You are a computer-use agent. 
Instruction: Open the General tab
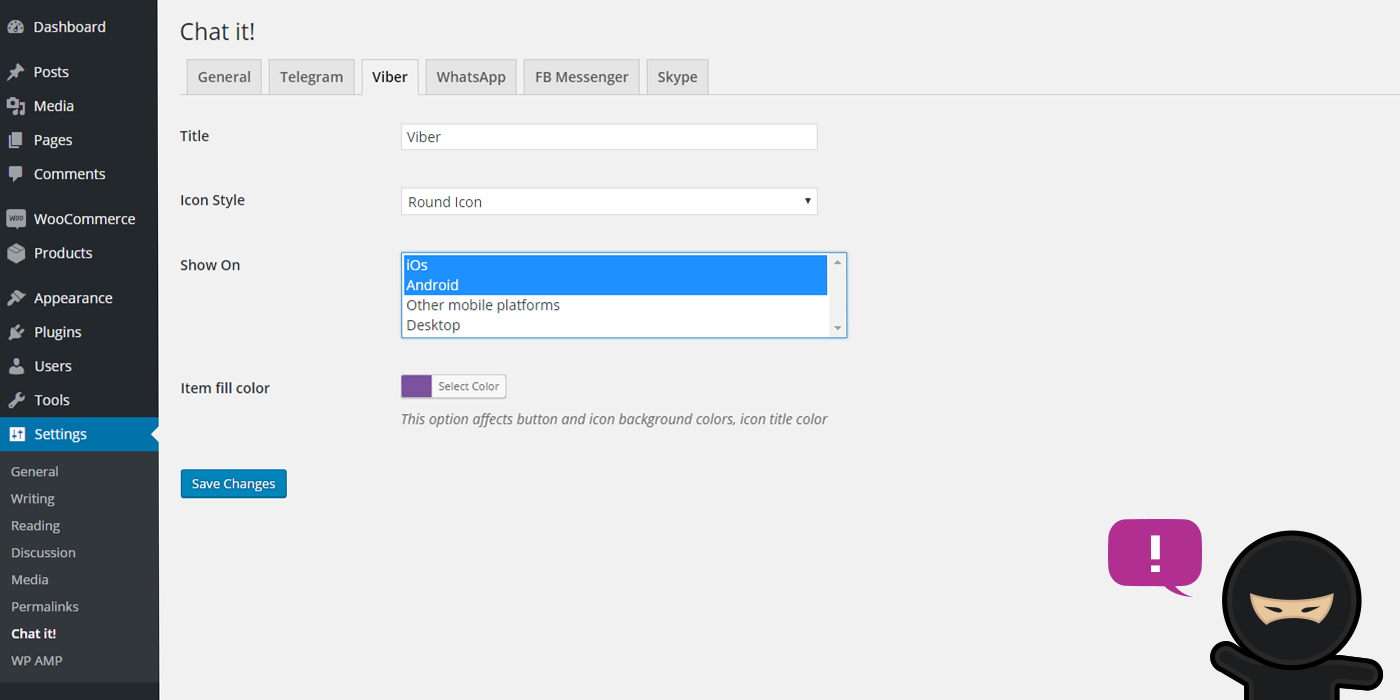(x=224, y=77)
